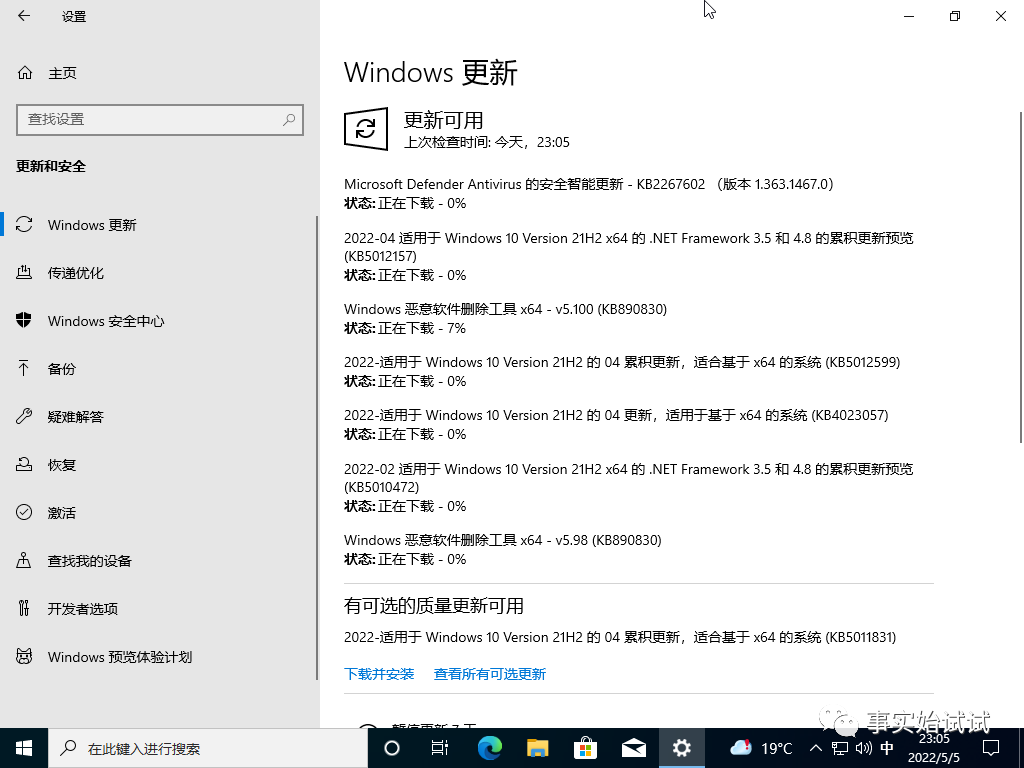Launch Microsoft Edge from the taskbar
Viewport: 1024px width, 768px height.
click(489, 748)
